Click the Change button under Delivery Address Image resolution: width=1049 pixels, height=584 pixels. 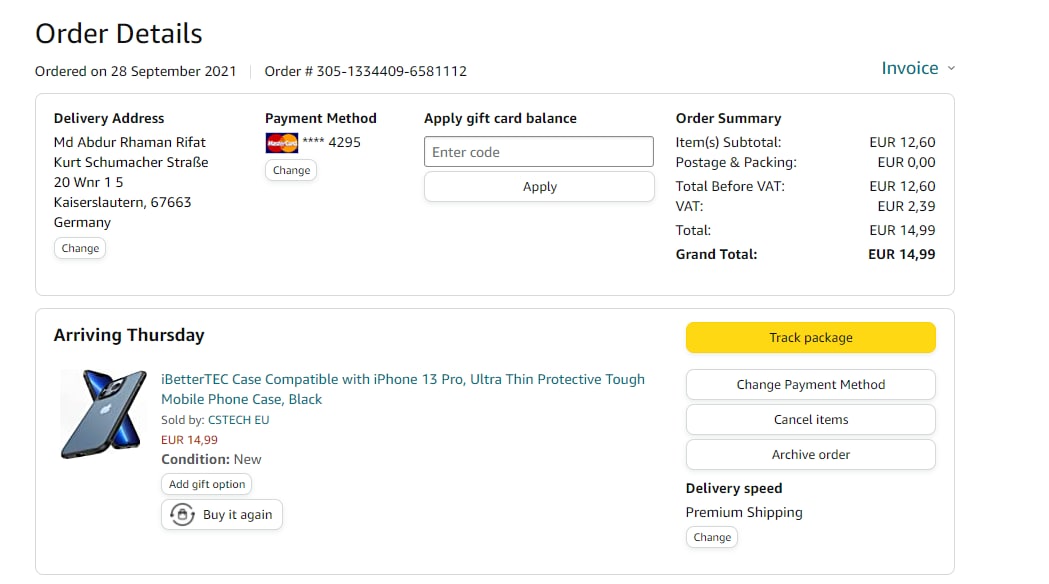pos(80,249)
